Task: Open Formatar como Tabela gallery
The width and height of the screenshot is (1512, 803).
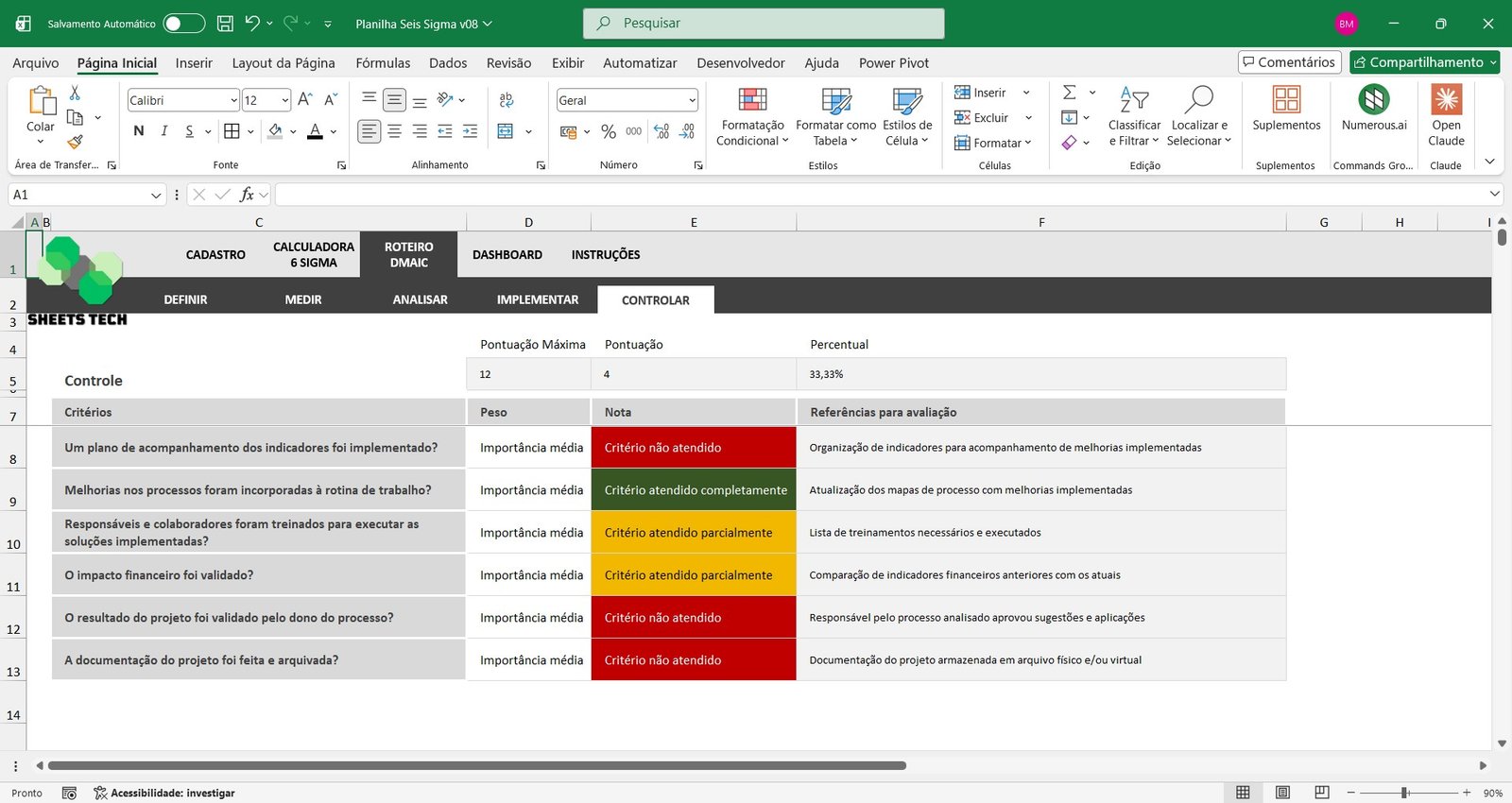Action: click(x=835, y=116)
